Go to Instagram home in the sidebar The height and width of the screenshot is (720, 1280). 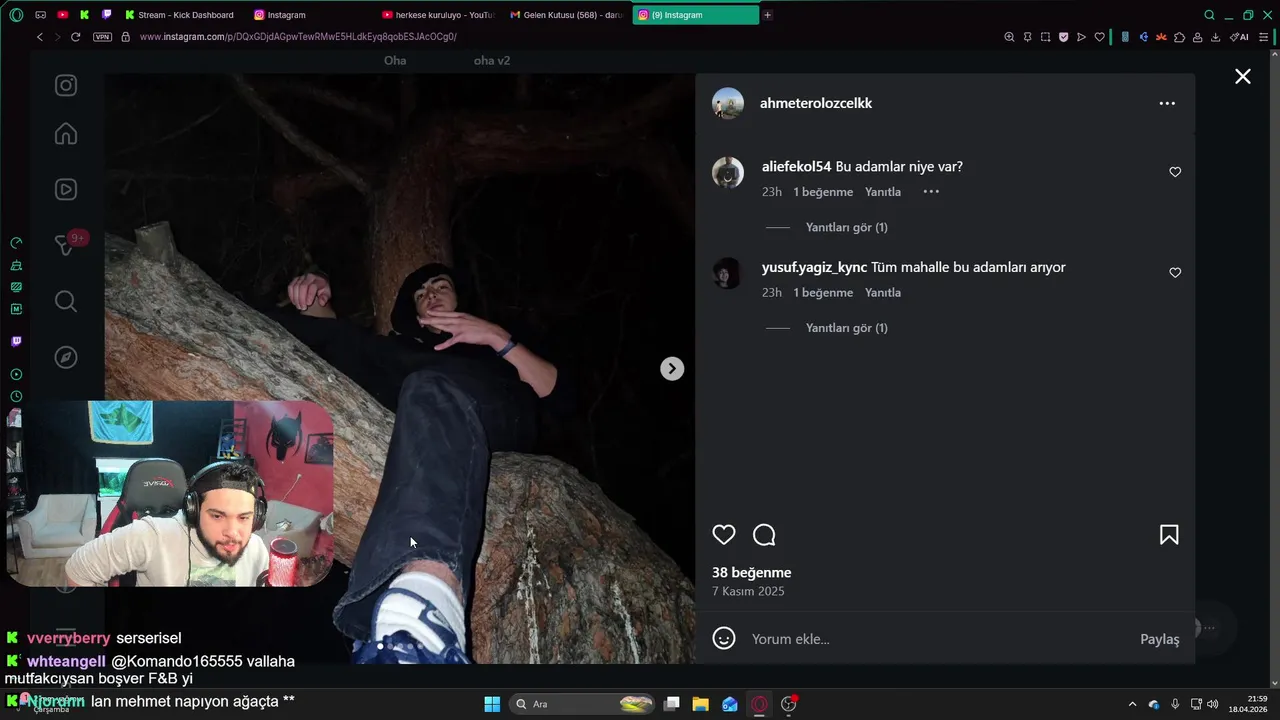point(66,133)
